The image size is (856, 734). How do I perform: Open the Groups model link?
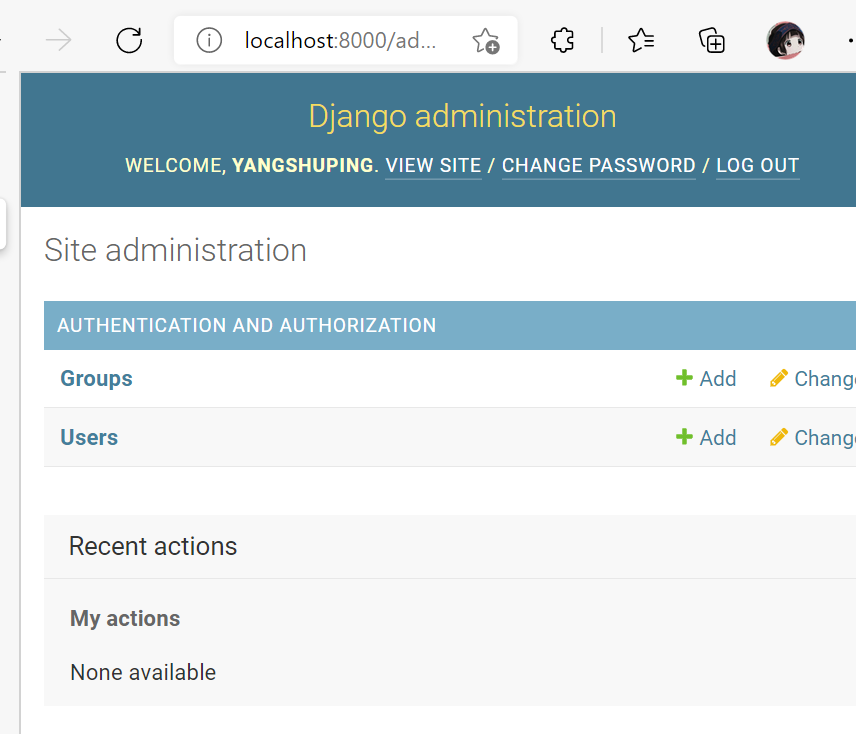click(96, 379)
